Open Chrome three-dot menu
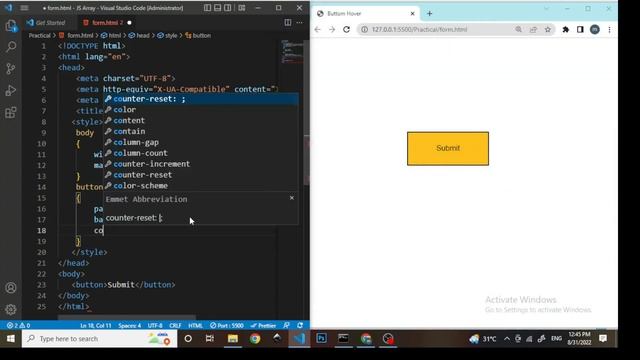Screen dimensions: 640x360 [609, 29]
